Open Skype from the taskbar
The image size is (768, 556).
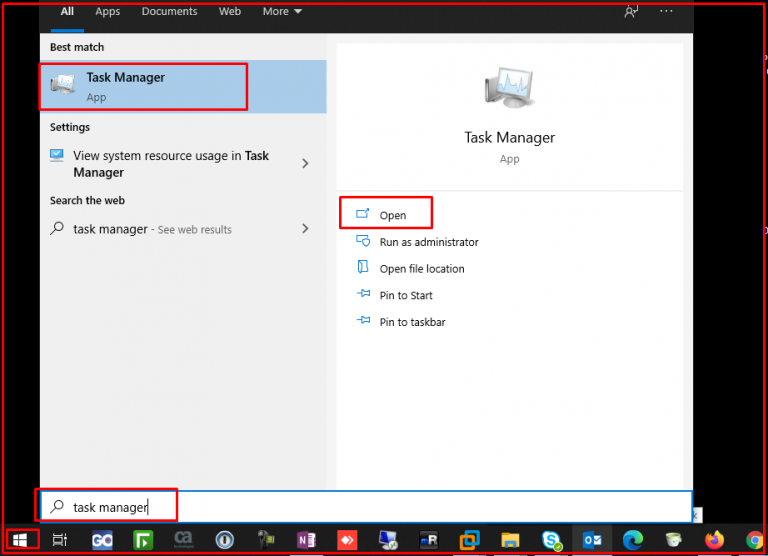coord(552,540)
